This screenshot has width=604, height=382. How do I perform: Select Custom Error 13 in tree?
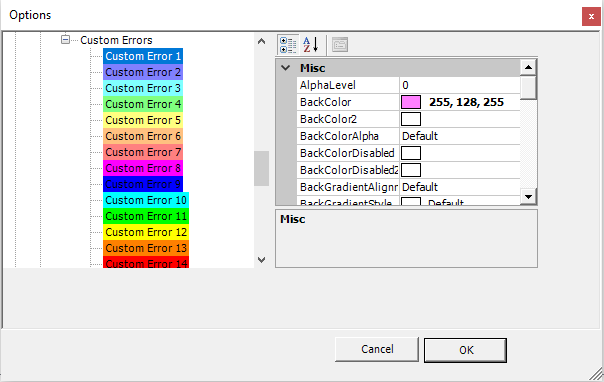[146, 248]
